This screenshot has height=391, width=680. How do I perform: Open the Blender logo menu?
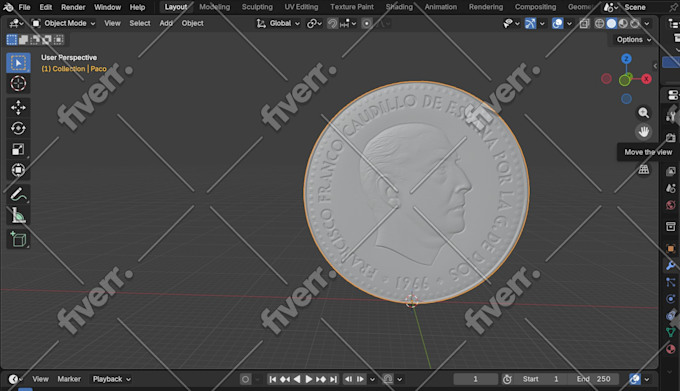point(8,7)
